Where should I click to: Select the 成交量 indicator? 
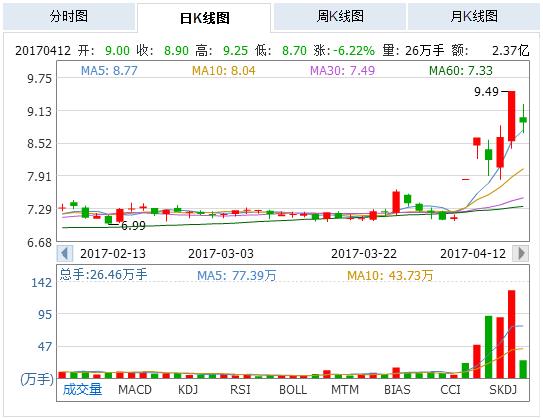pyautogui.click(x=82, y=390)
